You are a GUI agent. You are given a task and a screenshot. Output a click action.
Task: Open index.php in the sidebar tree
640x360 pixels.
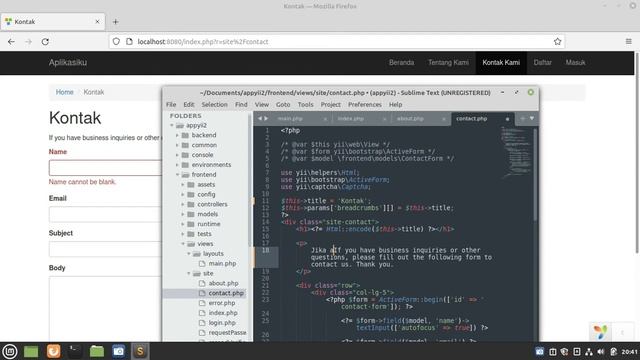tap(222, 313)
